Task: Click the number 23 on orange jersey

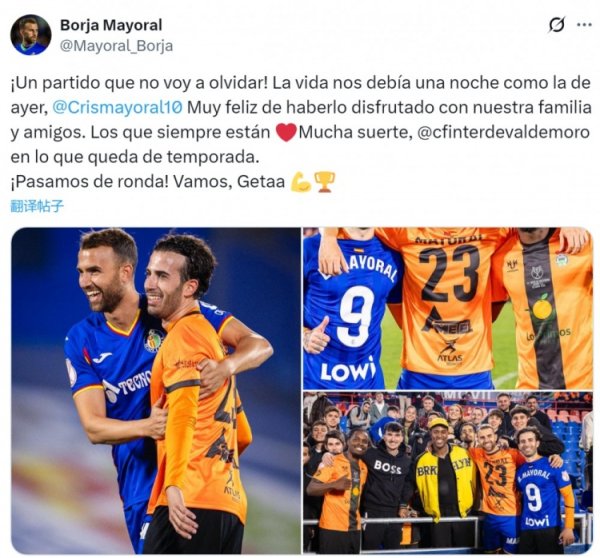Action: pyautogui.click(x=448, y=273)
